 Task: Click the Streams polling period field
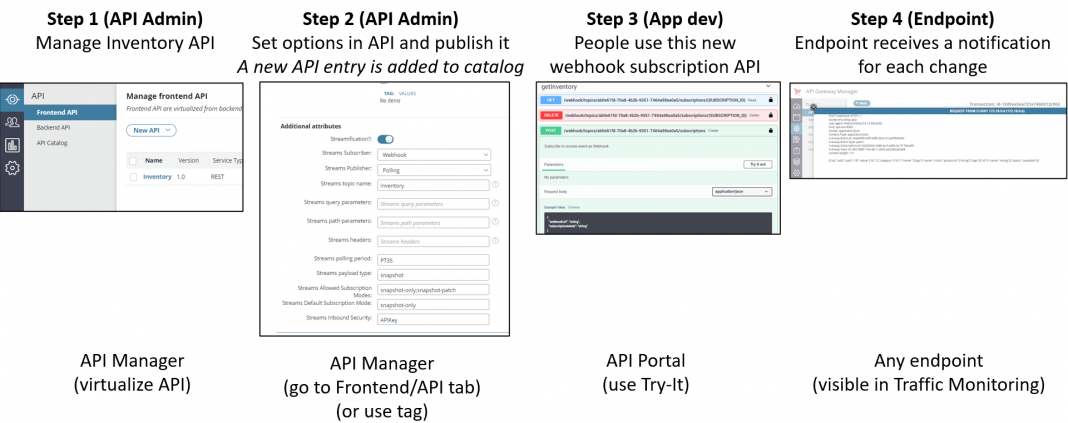coord(432,260)
